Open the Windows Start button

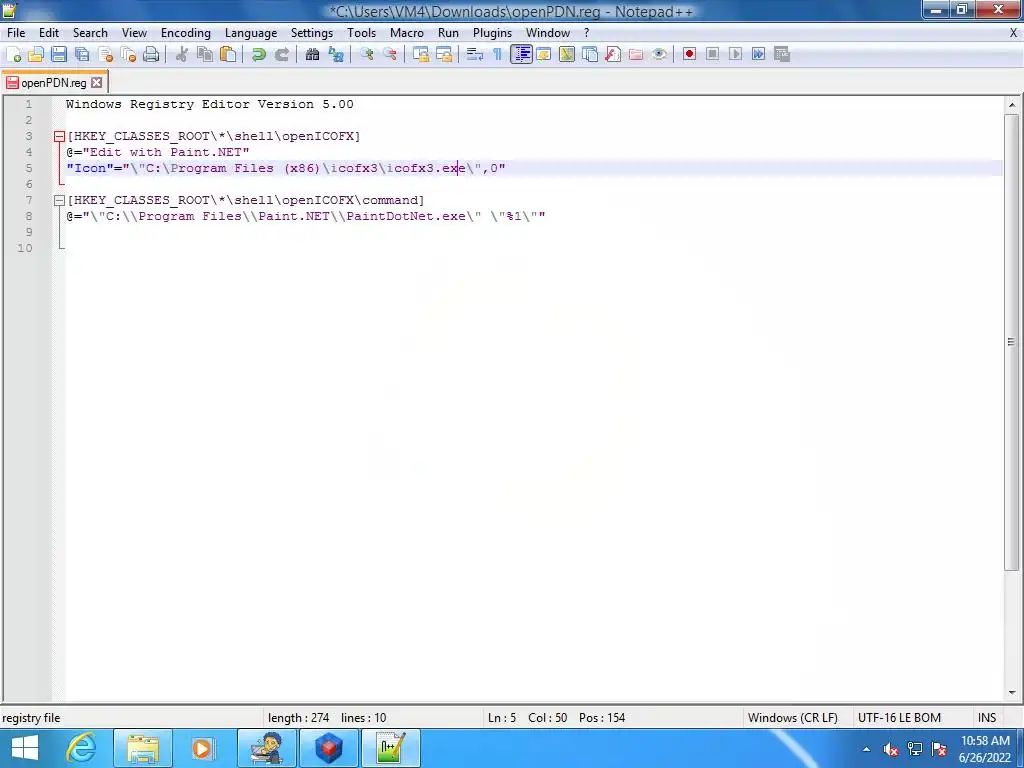25,748
